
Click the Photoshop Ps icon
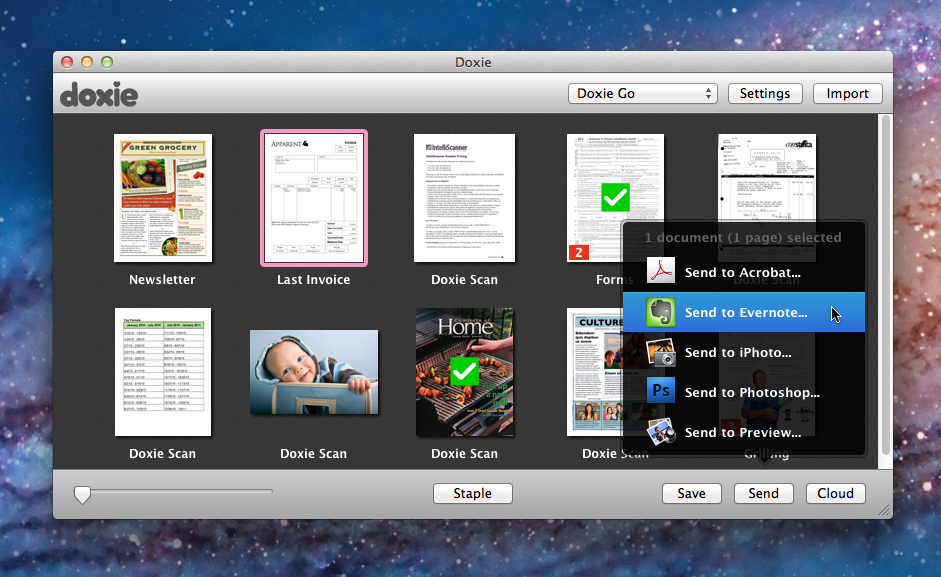(x=661, y=392)
